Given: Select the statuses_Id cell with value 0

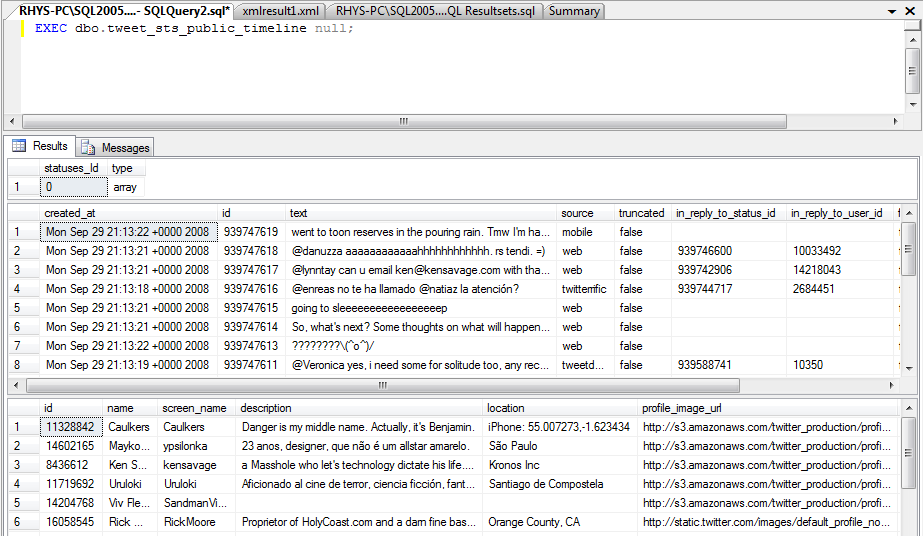Looking at the screenshot, I should (x=74, y=187).
